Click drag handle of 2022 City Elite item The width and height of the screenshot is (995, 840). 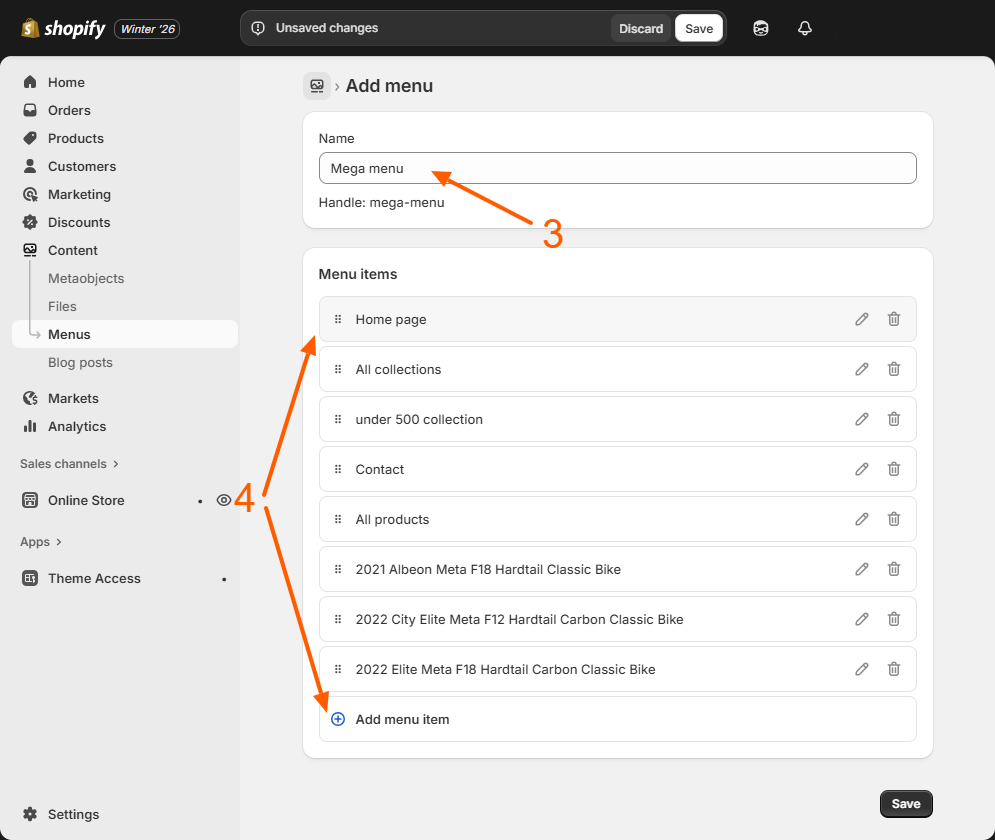coord(338,619)
